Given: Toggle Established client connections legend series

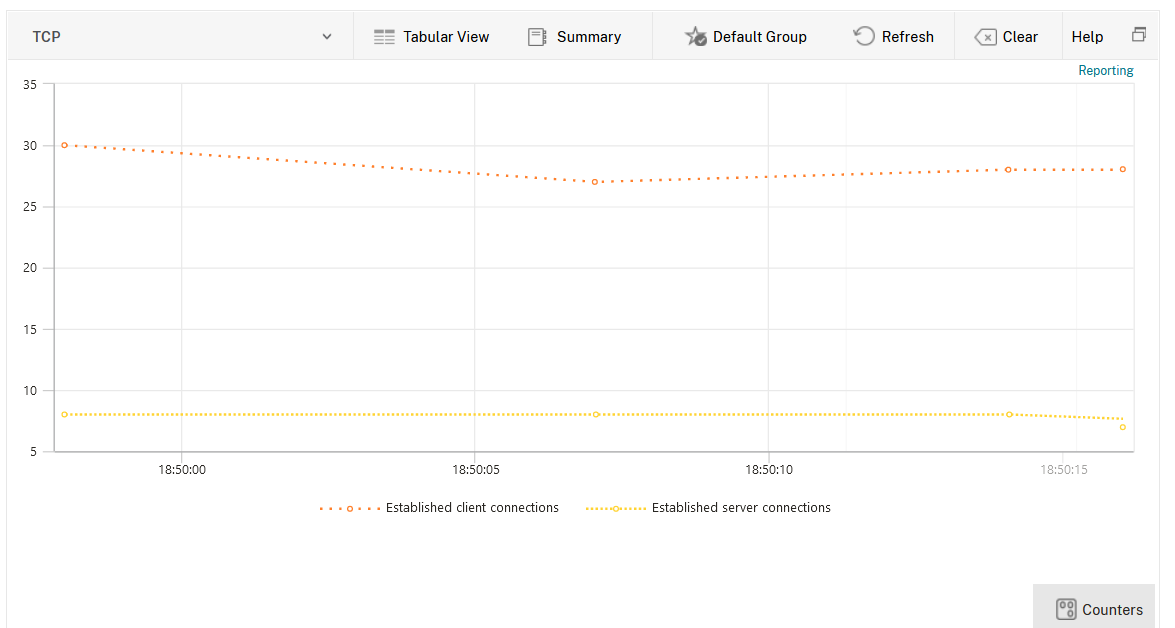Looking at the screenshot, I should pyautogui.click(x=472, y=508).
